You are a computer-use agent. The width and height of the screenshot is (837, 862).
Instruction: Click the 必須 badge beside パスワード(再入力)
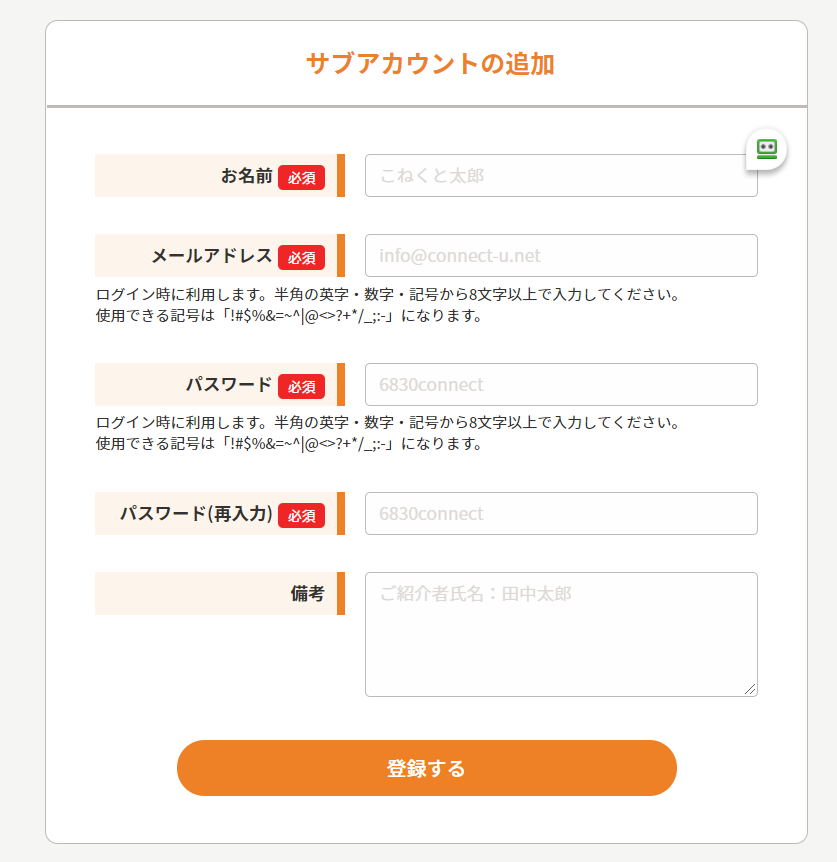click(301, 515)
